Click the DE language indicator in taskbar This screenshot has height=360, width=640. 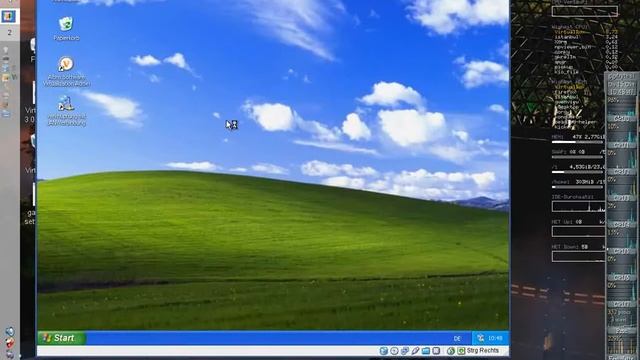point(457,338)
